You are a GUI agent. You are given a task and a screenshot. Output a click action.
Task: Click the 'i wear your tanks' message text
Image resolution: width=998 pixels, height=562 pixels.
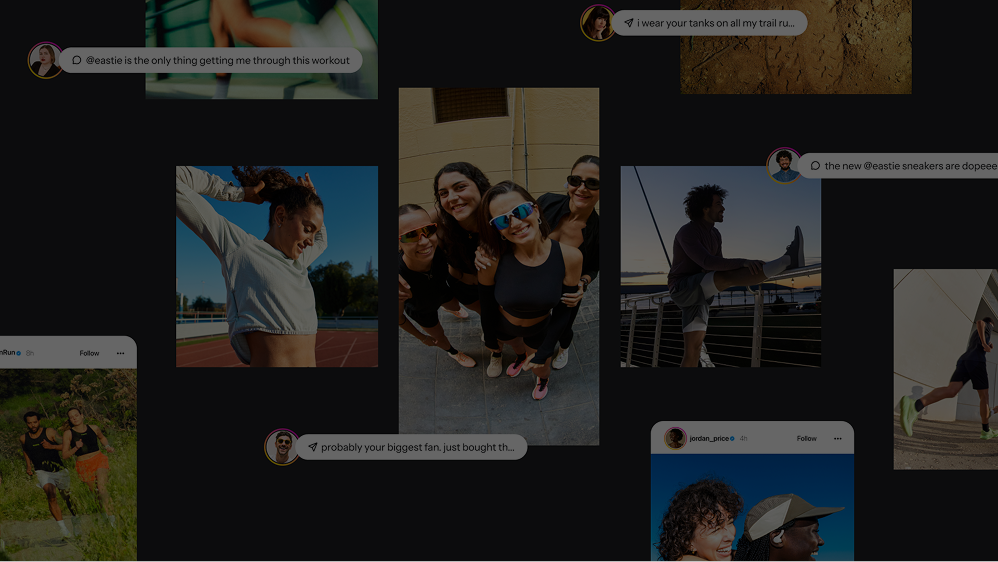(x=715, y=23)
